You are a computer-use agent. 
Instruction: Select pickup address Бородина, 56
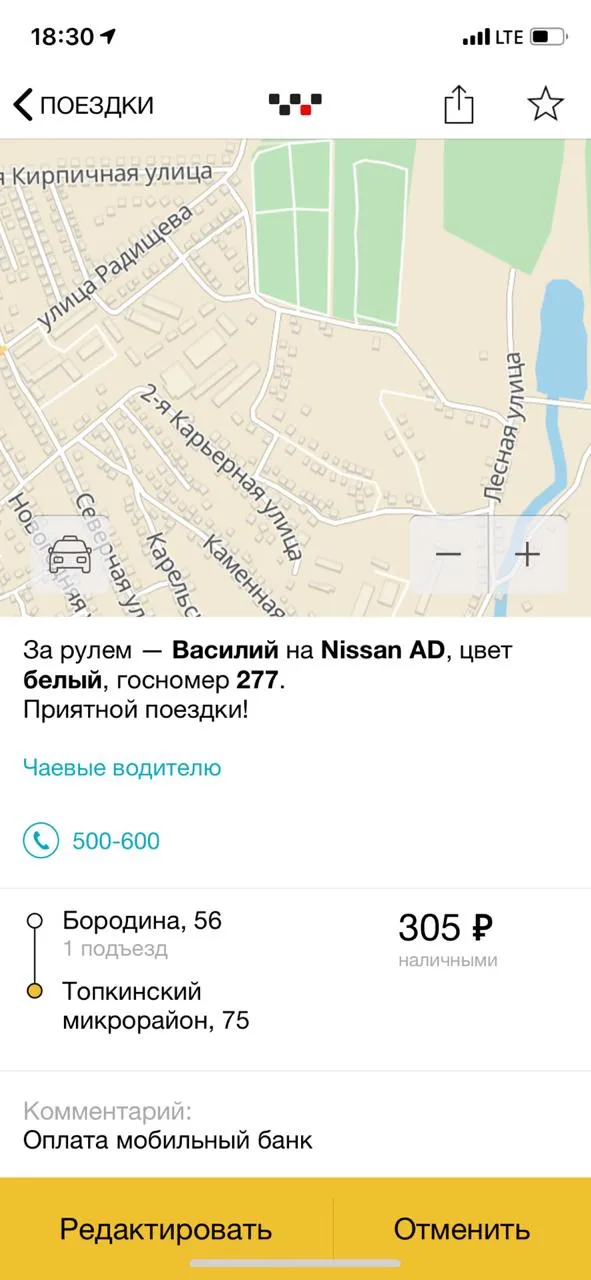[142, 920]
